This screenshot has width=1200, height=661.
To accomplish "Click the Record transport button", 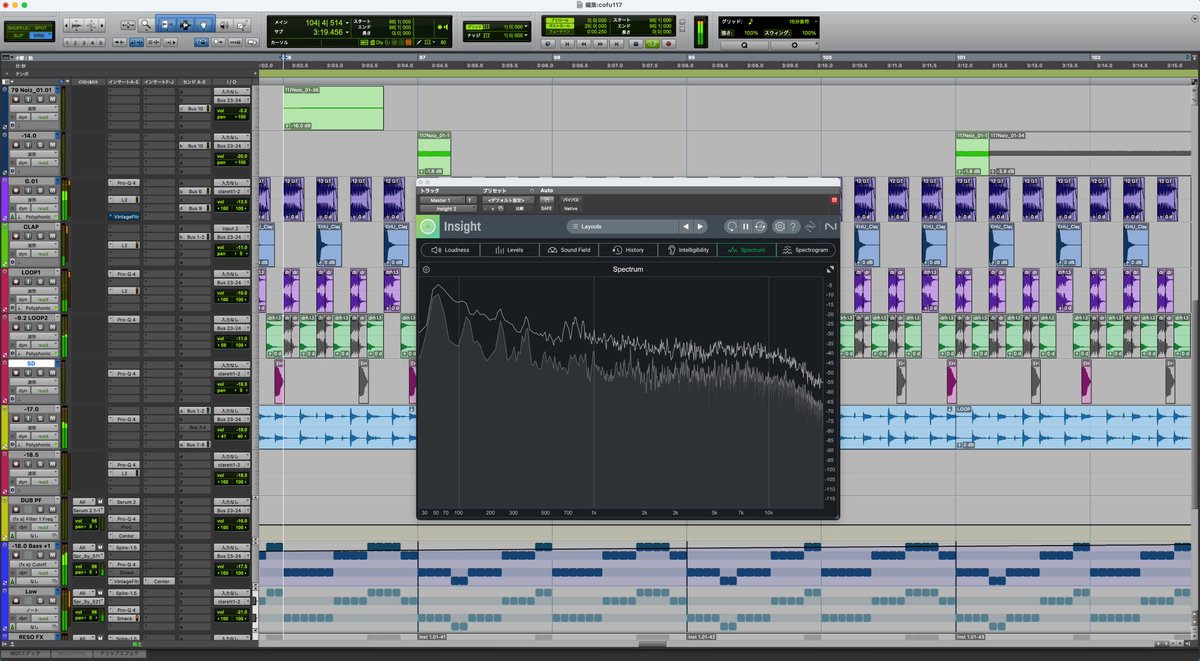I will (669, 44).
